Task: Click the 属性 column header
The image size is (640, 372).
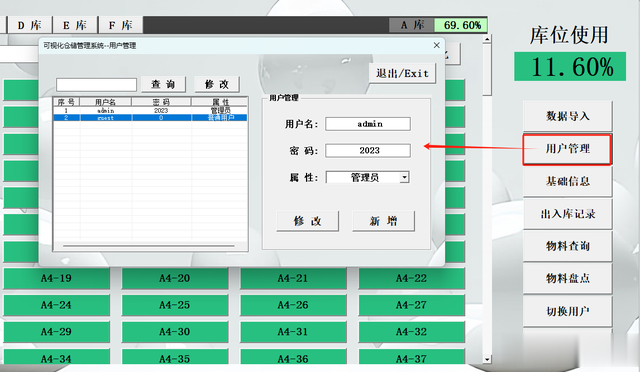Action: click(220, 102)
